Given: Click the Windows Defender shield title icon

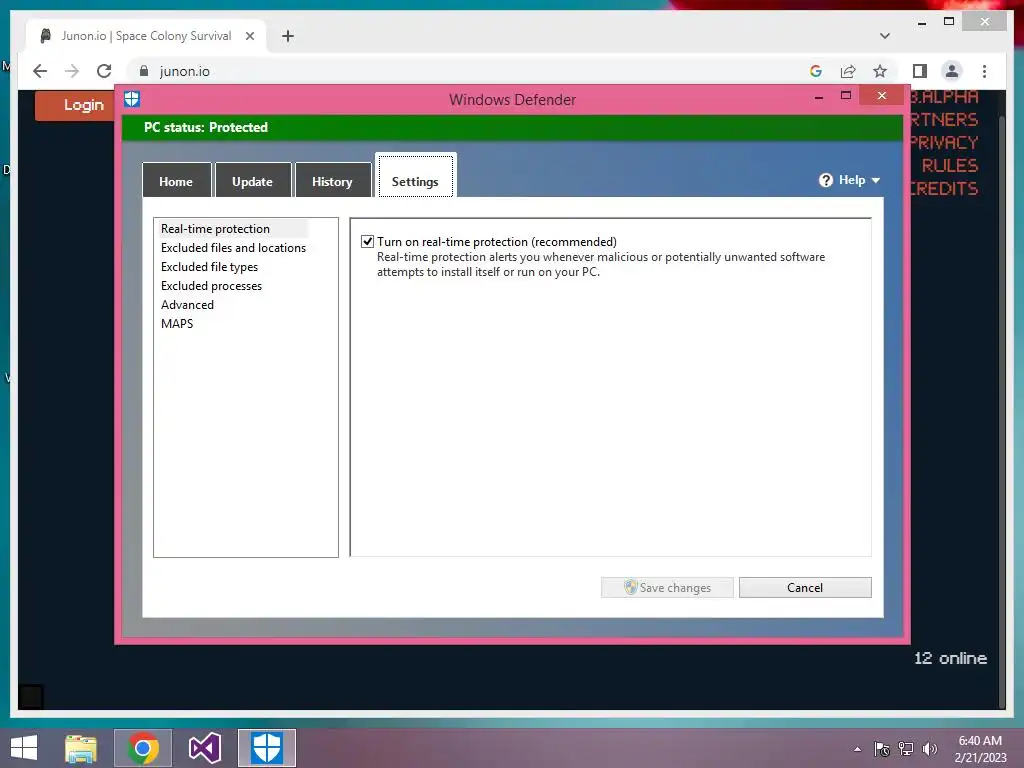Looking at the screenshot, I should pos(132,99).
